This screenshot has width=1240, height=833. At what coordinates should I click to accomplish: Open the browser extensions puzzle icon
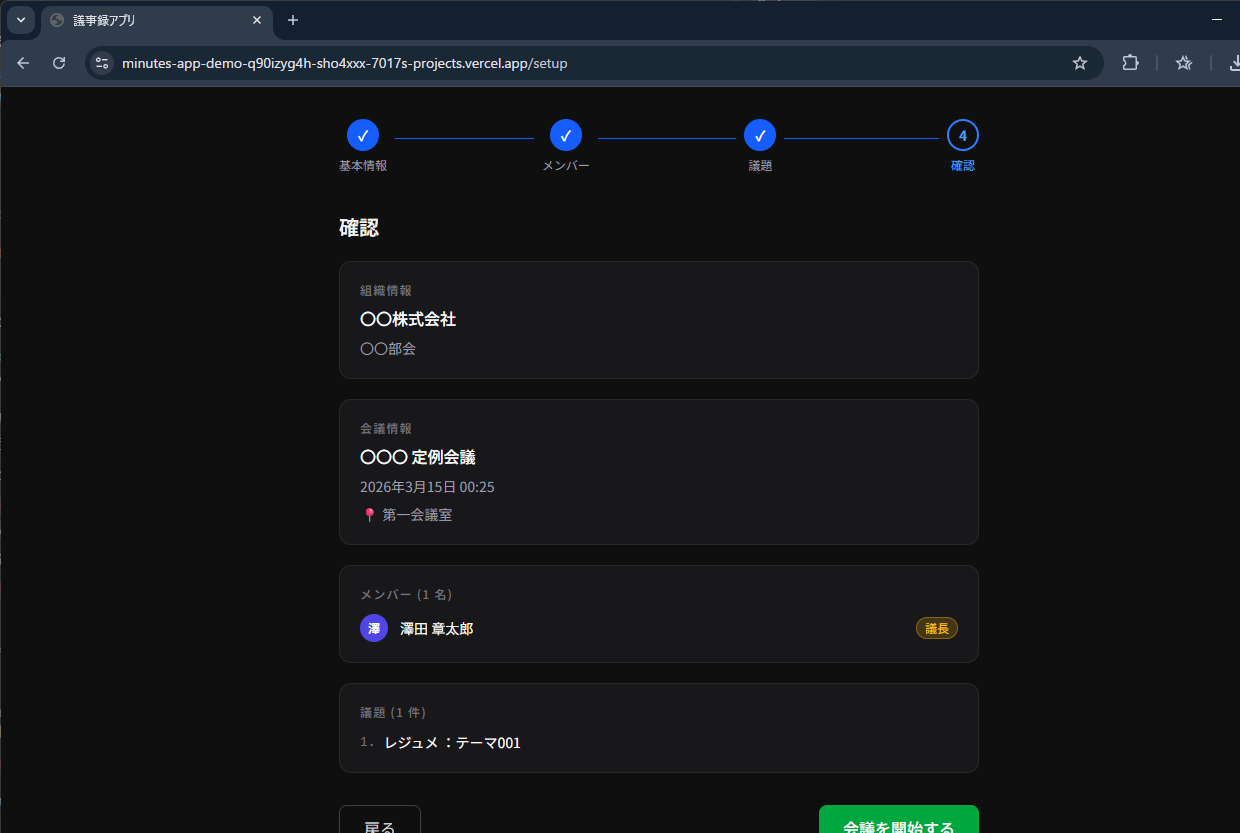[1130, 63]
